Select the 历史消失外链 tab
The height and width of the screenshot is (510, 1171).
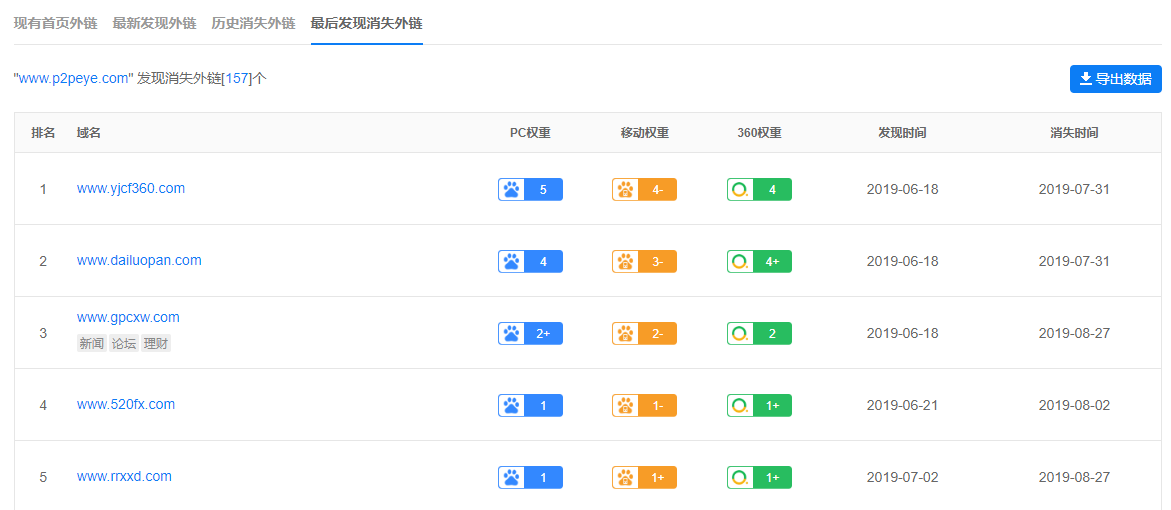pos(253,23)
